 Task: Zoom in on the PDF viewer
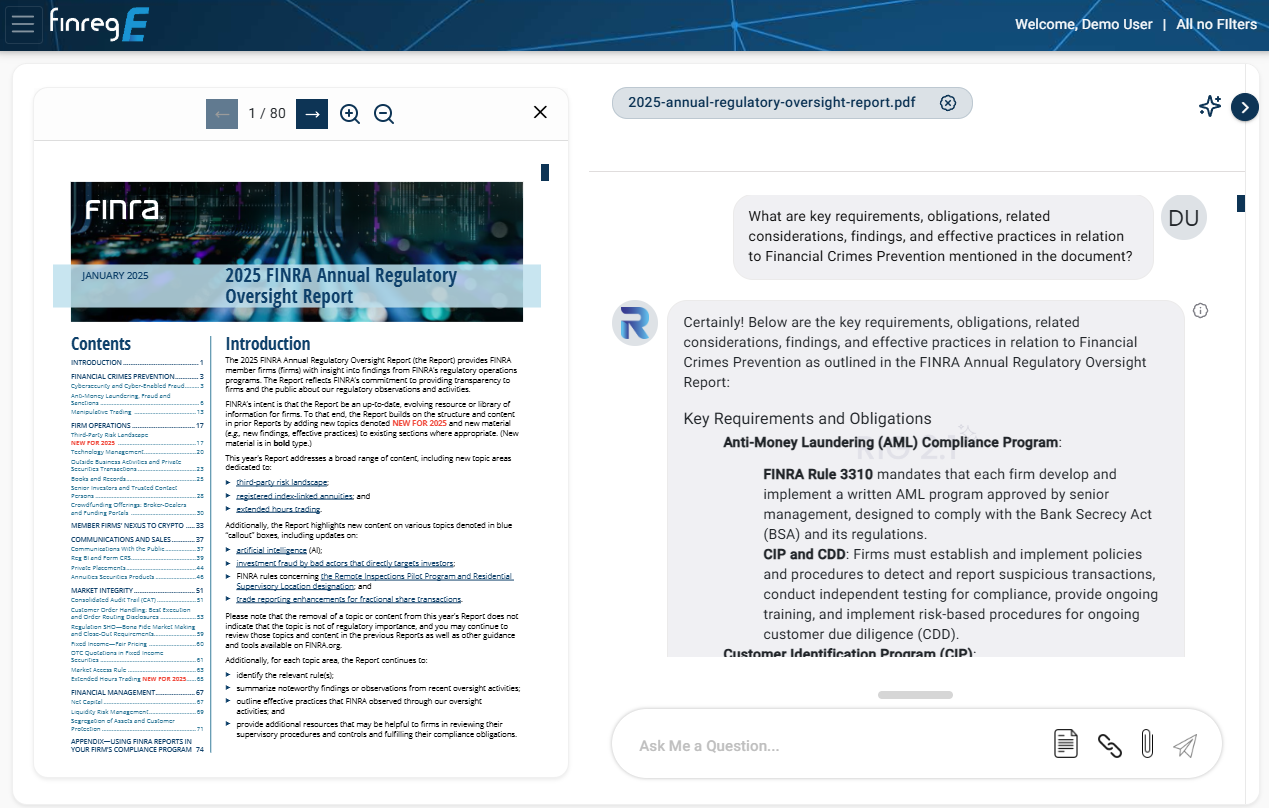click(x=350, y=114)
